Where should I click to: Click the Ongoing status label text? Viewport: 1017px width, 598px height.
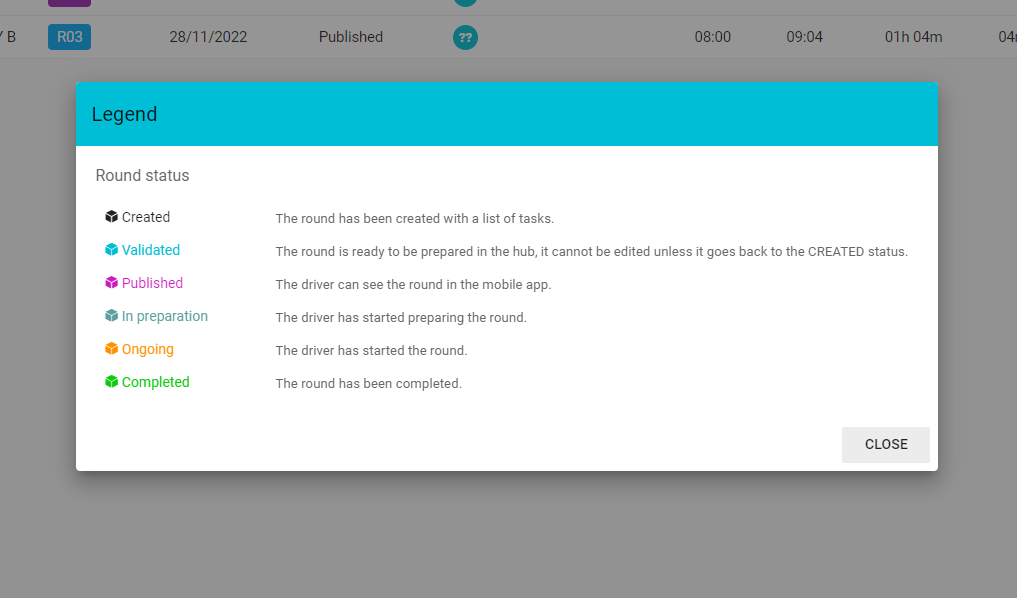click(x=148, y=349)
